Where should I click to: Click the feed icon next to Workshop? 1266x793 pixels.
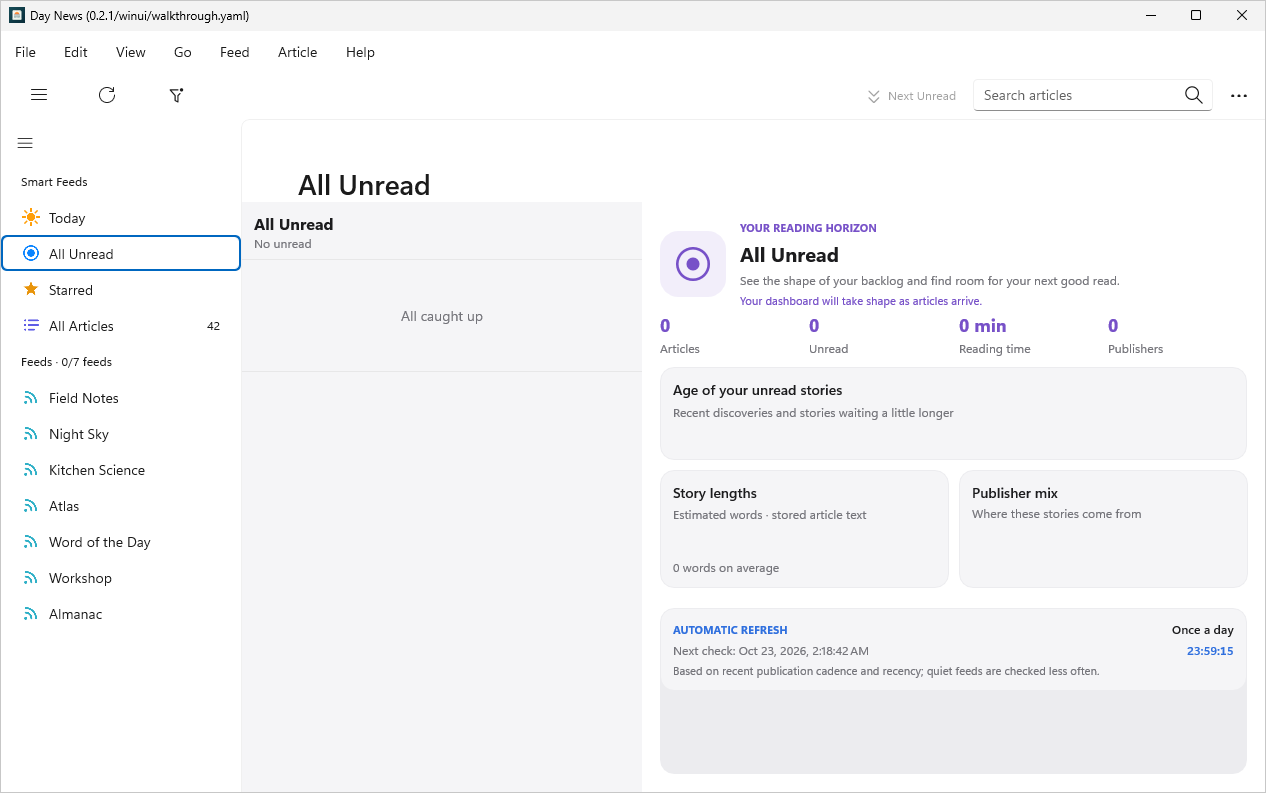coord(31,578)
